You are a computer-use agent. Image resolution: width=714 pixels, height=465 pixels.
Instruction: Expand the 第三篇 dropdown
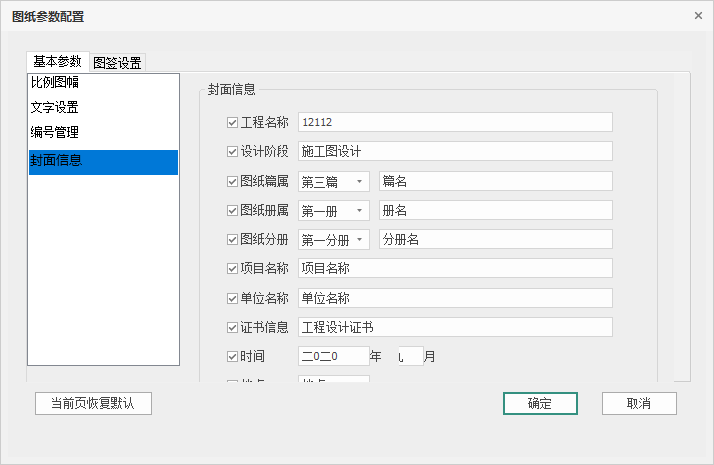coord(359,182)
